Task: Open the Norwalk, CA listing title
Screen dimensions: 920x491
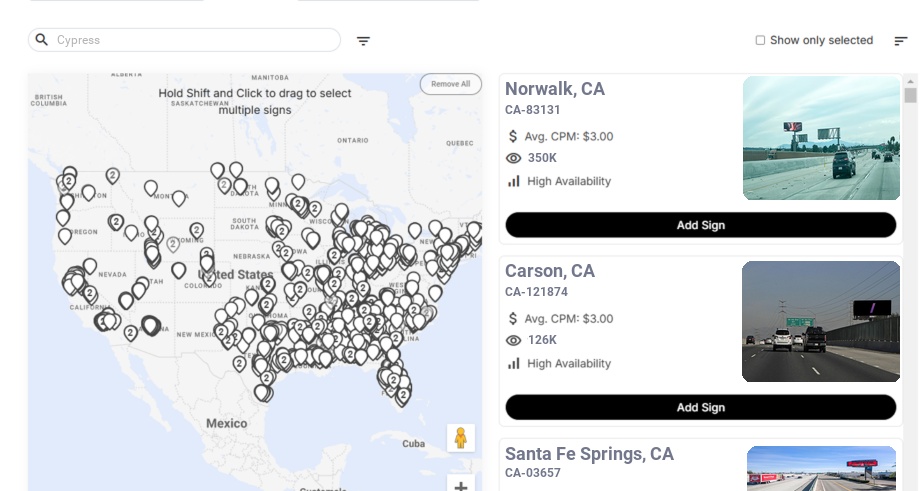Action: tap(555, 89)
